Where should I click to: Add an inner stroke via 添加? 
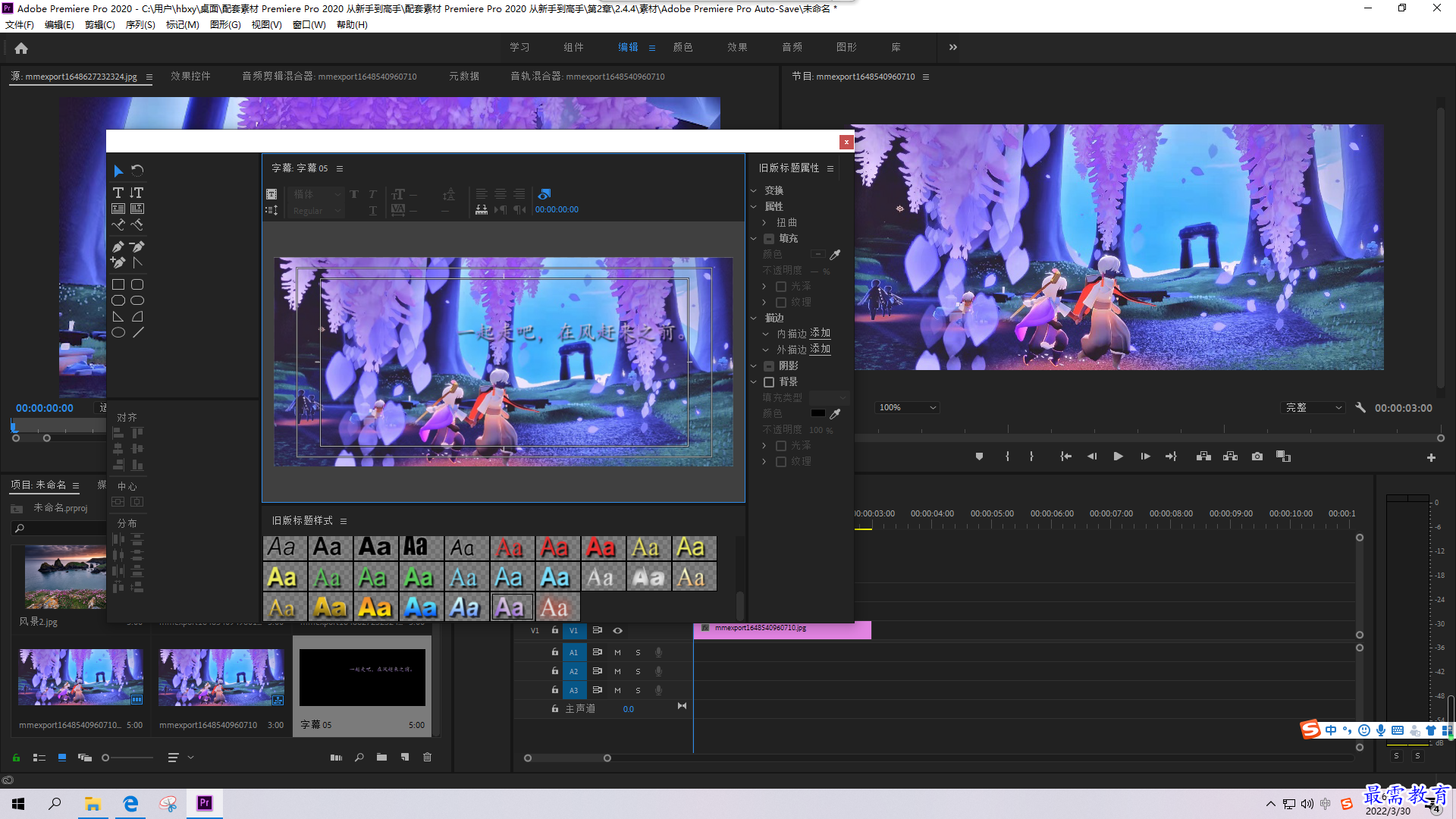pos(821,334)
